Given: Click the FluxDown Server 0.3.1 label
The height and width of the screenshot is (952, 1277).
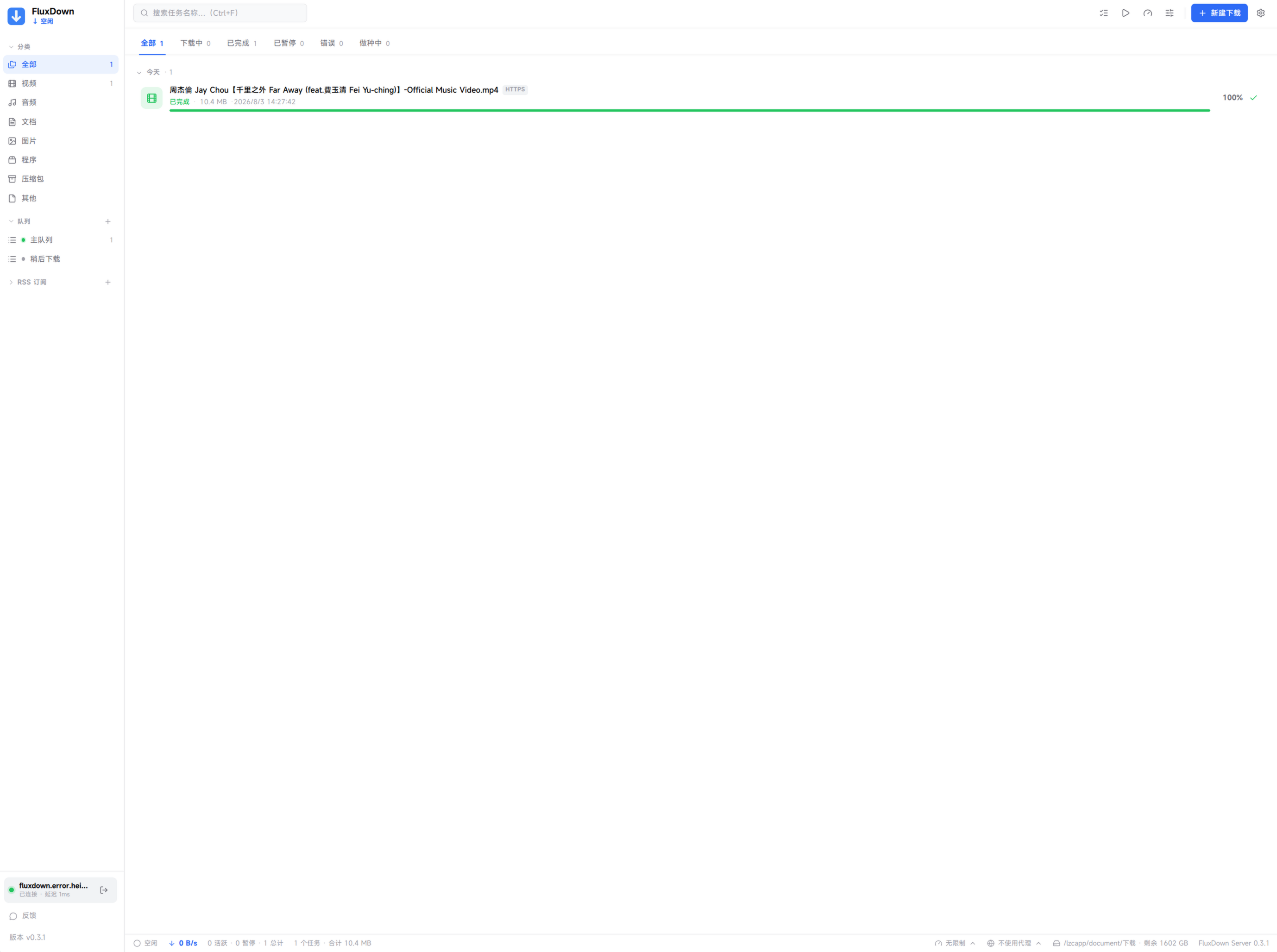Looking at the screenshot, I should [1234, 943].
